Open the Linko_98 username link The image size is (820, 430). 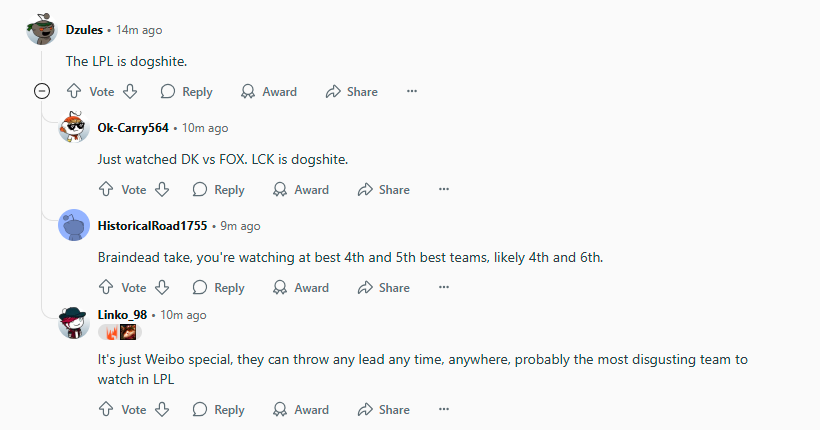(122, 315)
